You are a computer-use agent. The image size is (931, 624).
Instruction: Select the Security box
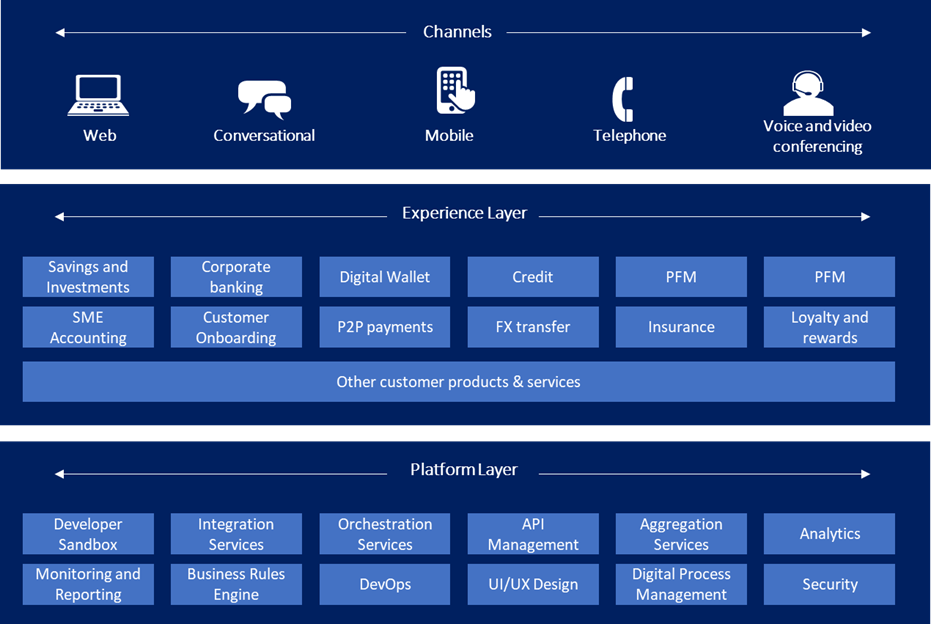point(829,584)
